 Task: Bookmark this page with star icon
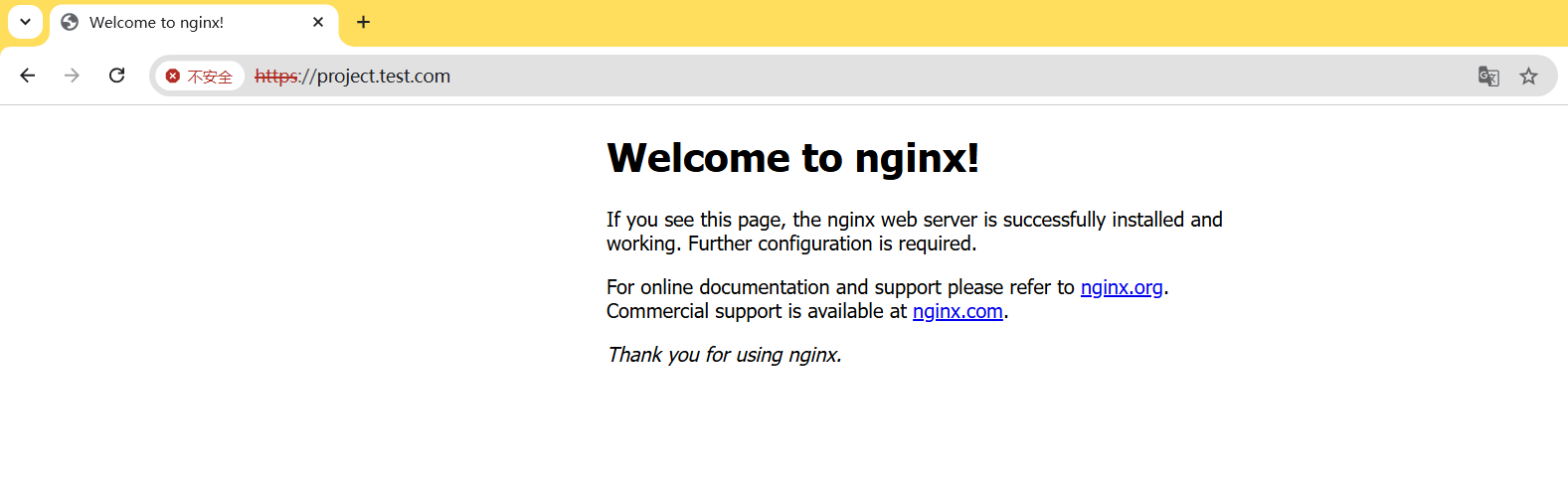(x=1529, y=76)
